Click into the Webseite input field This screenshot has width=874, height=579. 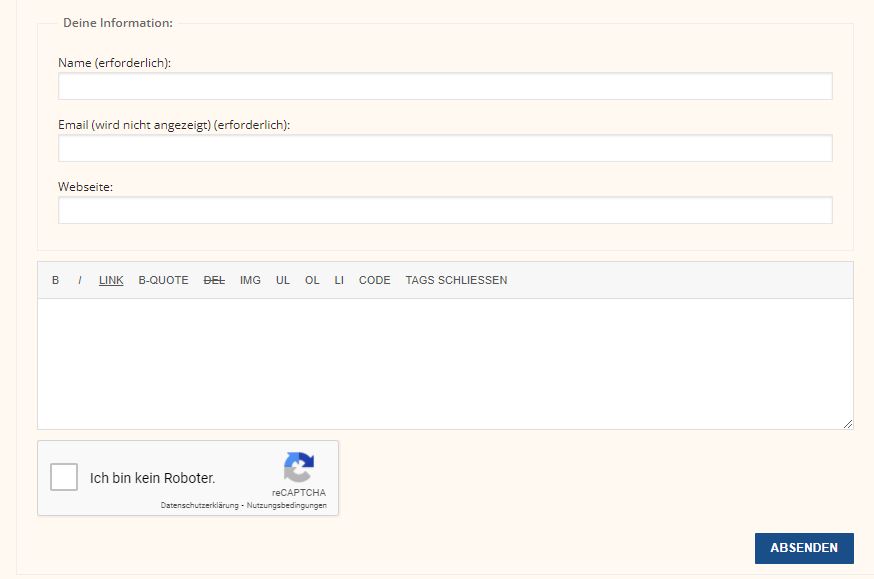445,210
